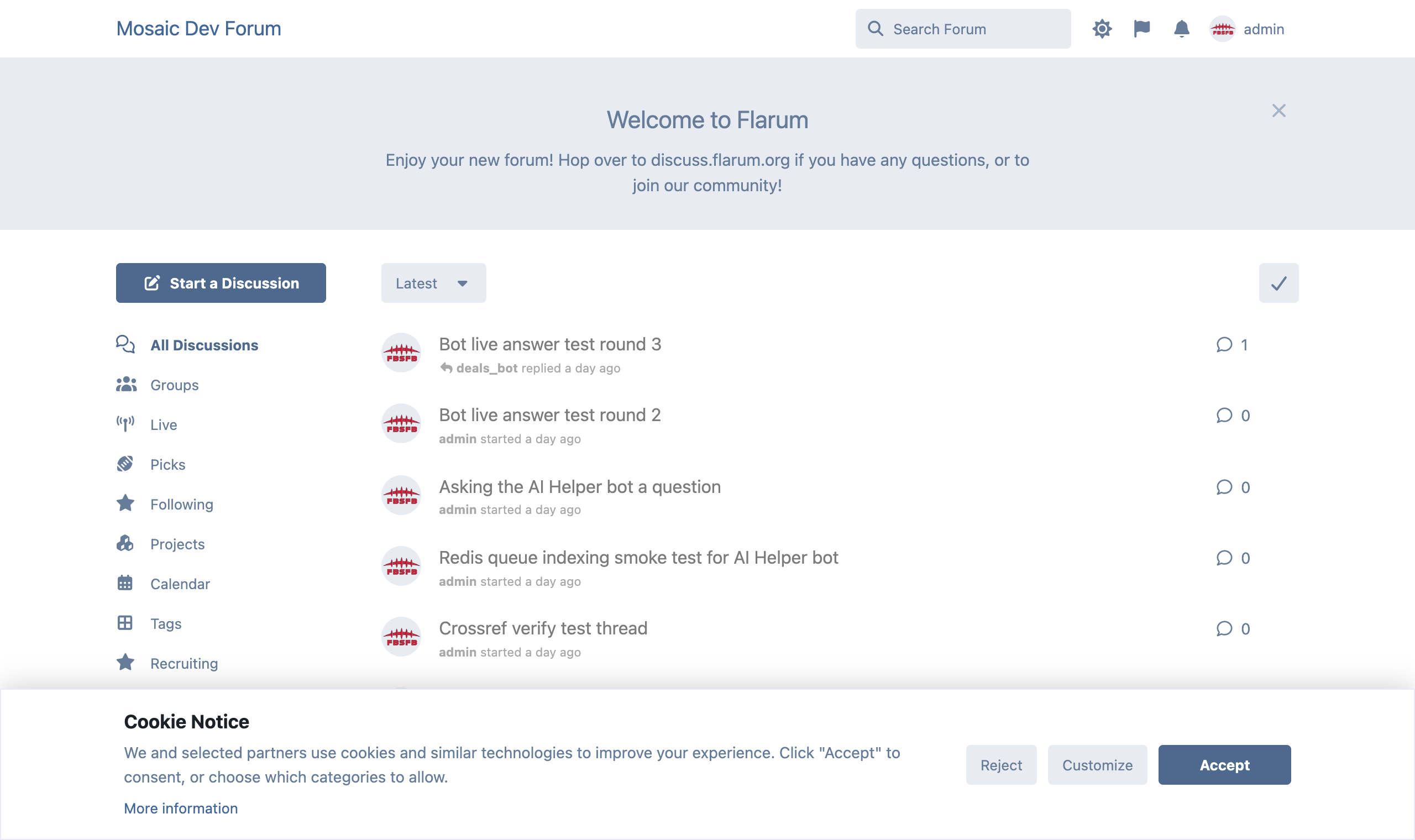Image resolution: width=1415 pixels, height=840 pixels.
Task: Open Asking the AI Helper bot a question
Action: click(x=580, y=487)
